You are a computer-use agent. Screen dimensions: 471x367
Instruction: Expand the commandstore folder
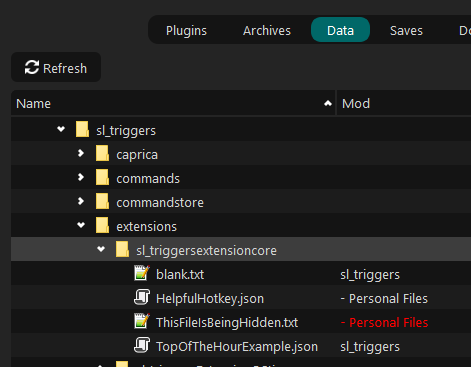click(81, 201)
